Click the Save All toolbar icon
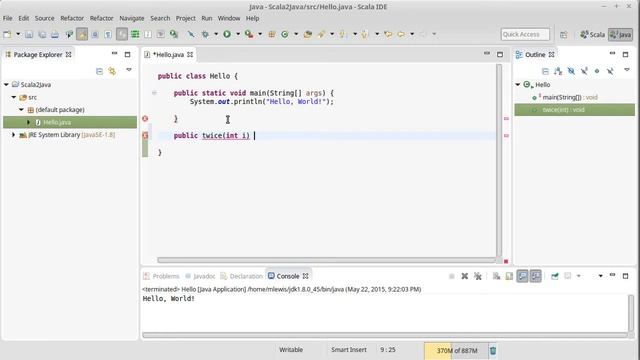Viewport: 640px width, 360px height. point(42,34)
